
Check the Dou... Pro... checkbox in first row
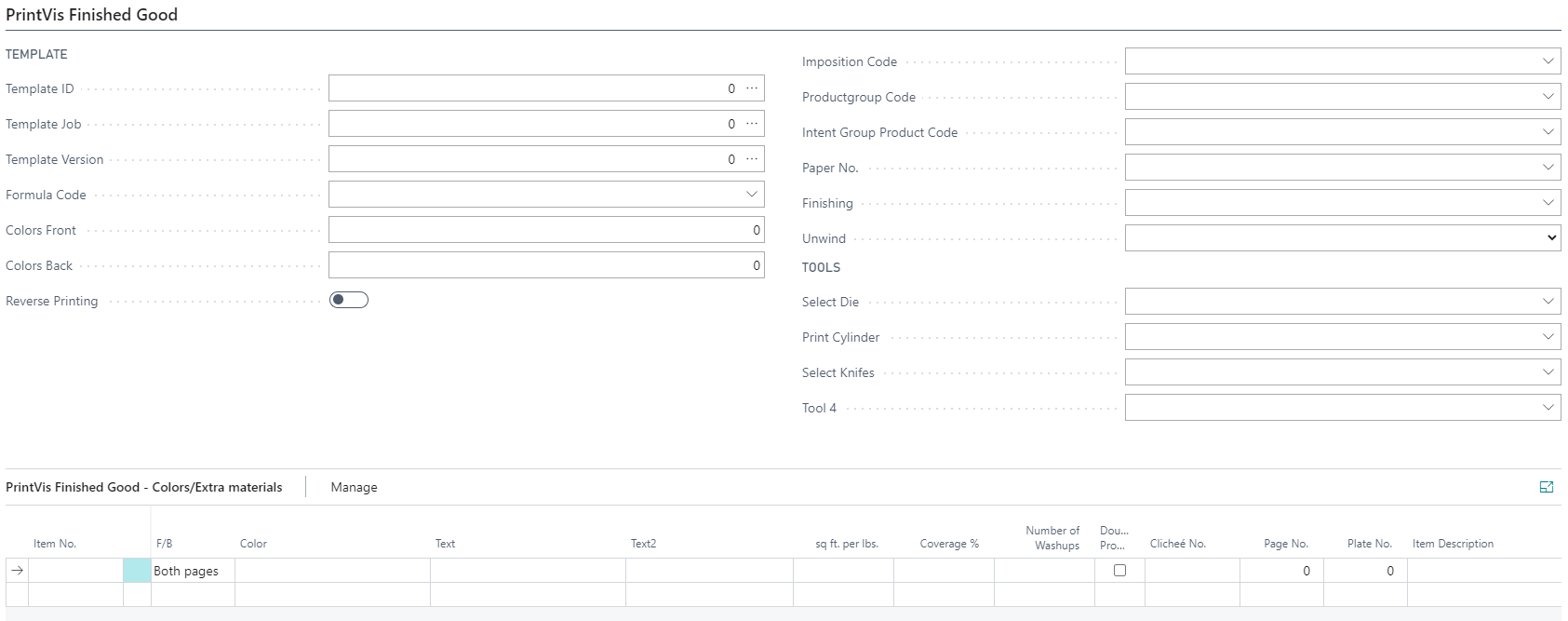click(x=1119, y=571)
